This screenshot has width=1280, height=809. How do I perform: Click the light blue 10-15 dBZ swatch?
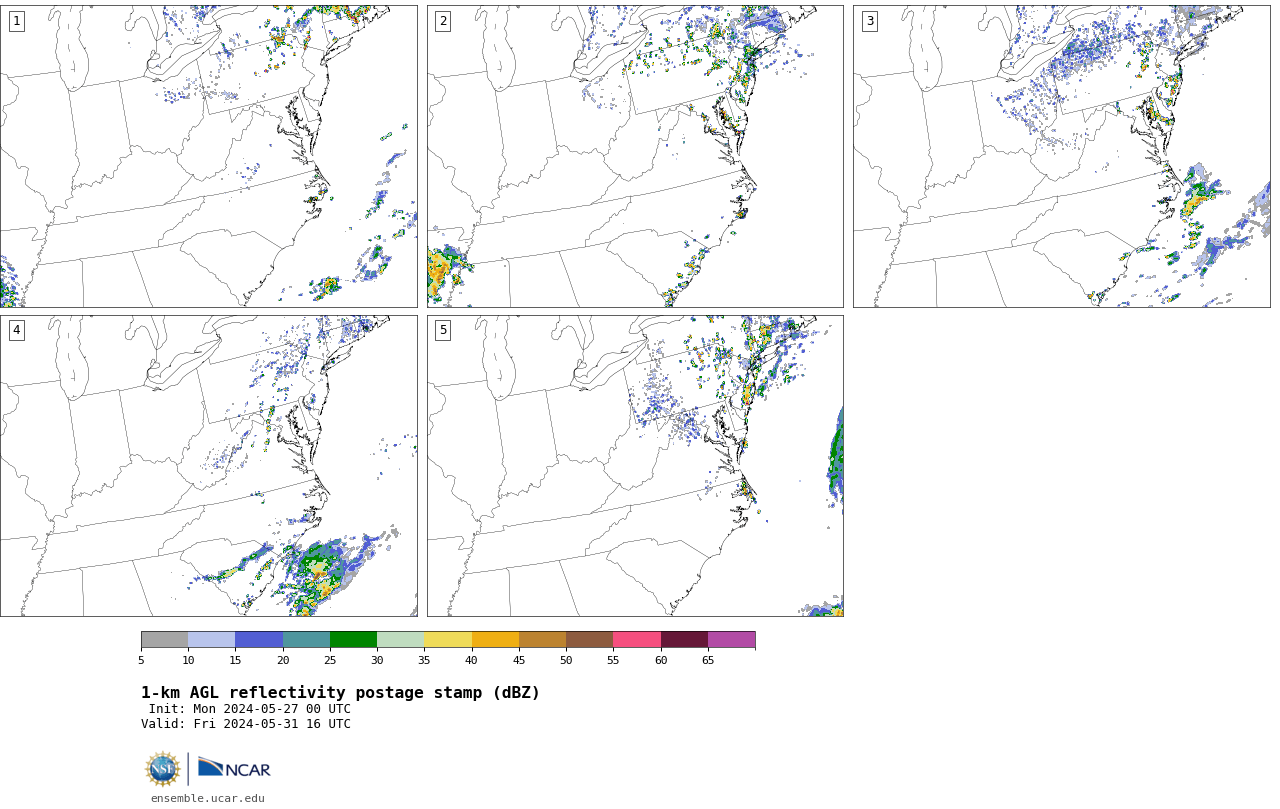pyautogui.click(x=211, y=640)
